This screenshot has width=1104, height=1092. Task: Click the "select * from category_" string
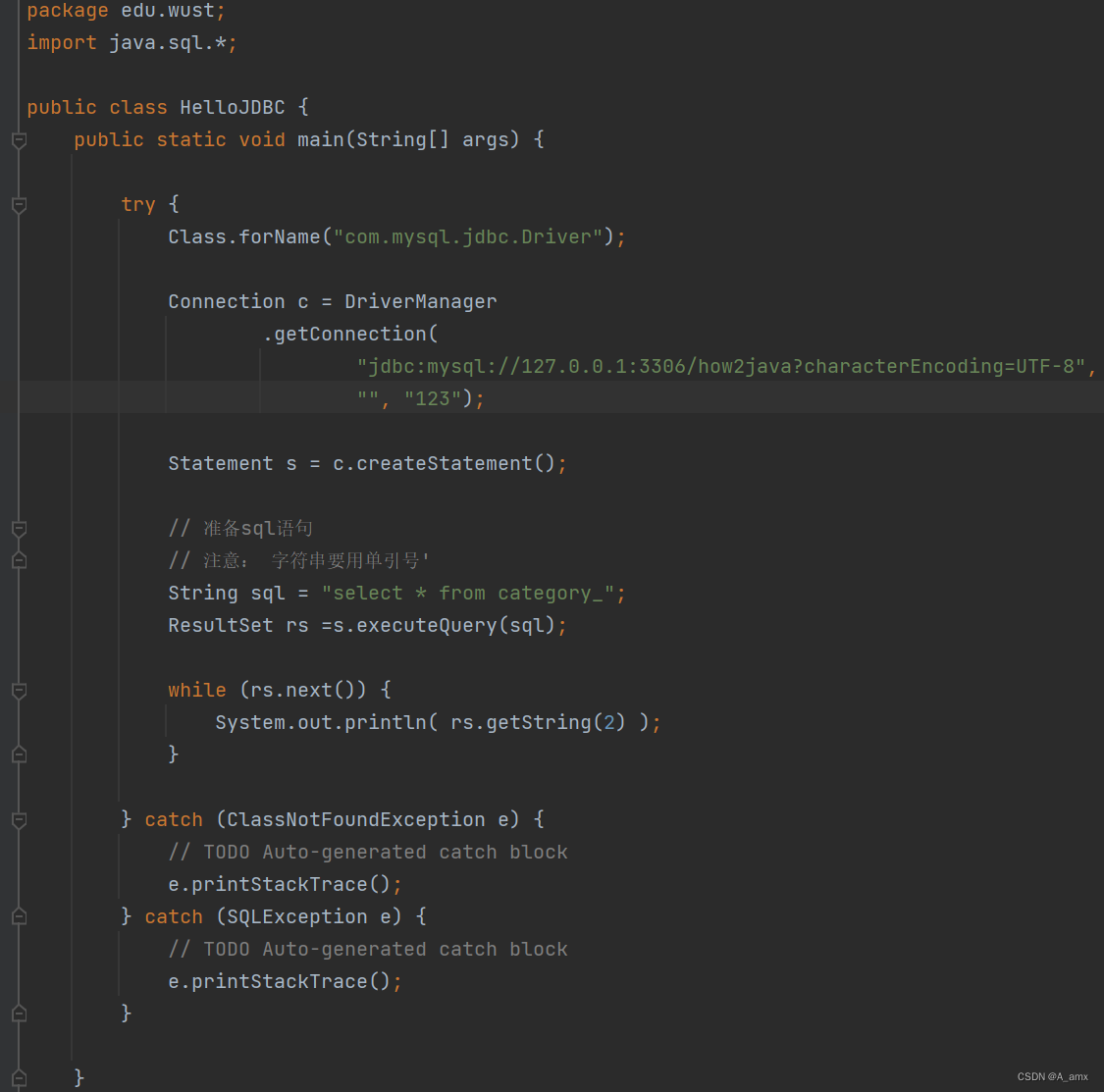[467, 593]
